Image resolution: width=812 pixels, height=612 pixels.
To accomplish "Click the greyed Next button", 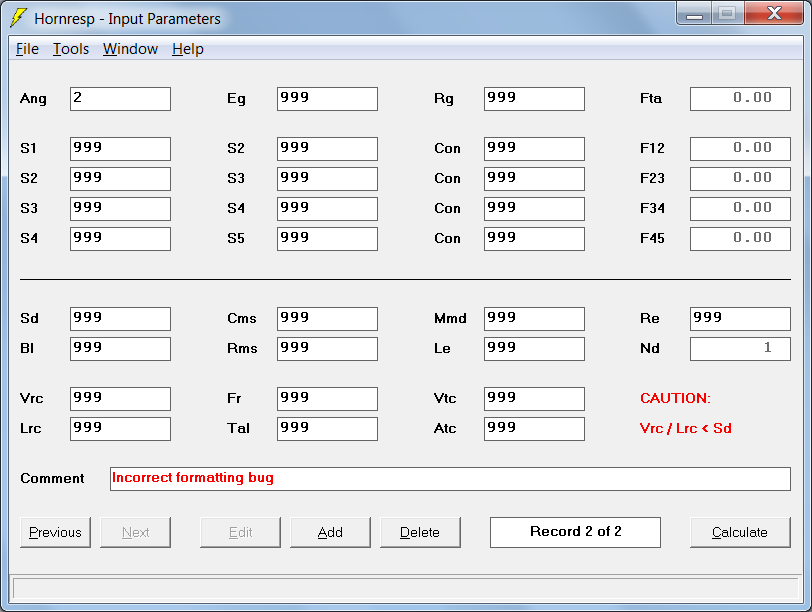I will (x=136, y=532).
